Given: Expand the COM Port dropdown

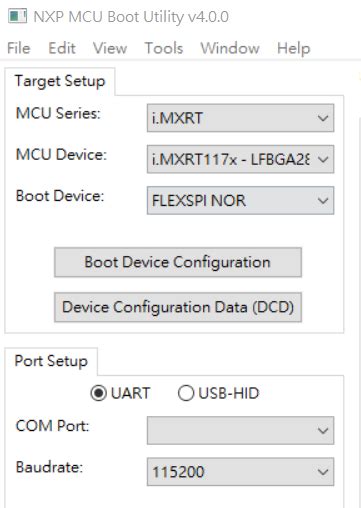Looking at the screenshot, I should (240, 430).
